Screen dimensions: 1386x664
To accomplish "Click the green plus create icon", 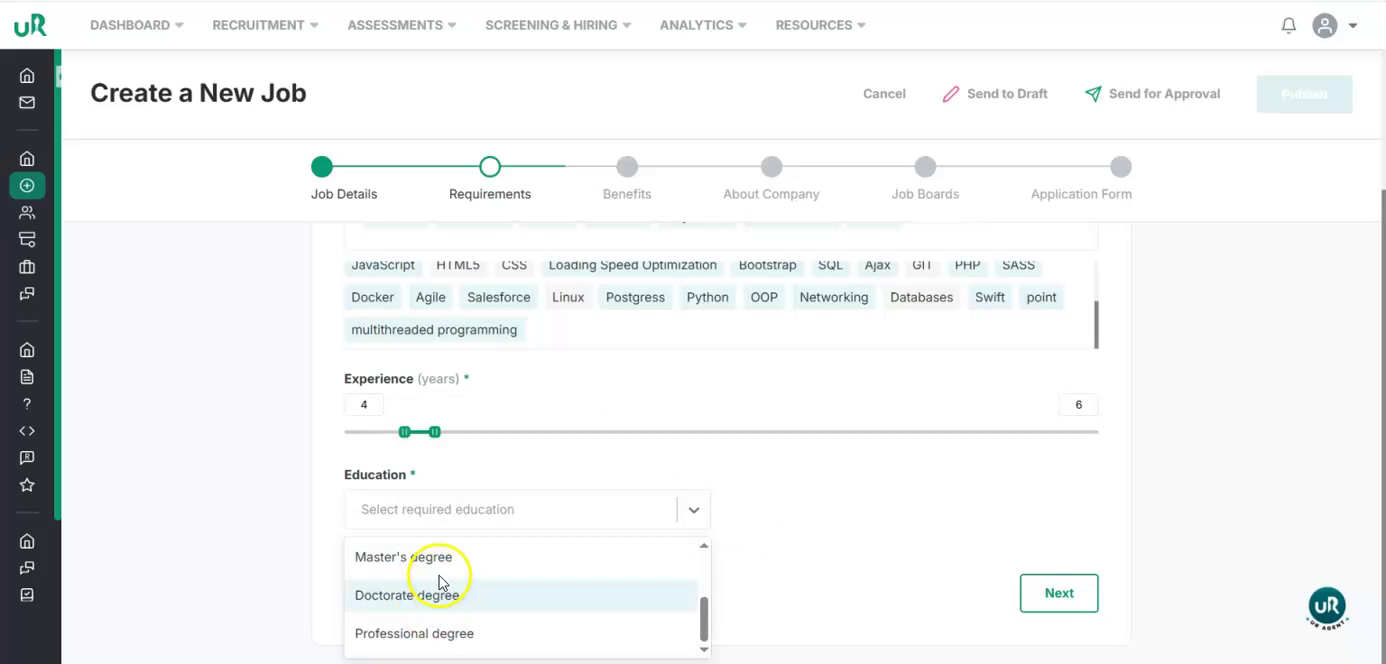I will (27, 185).
